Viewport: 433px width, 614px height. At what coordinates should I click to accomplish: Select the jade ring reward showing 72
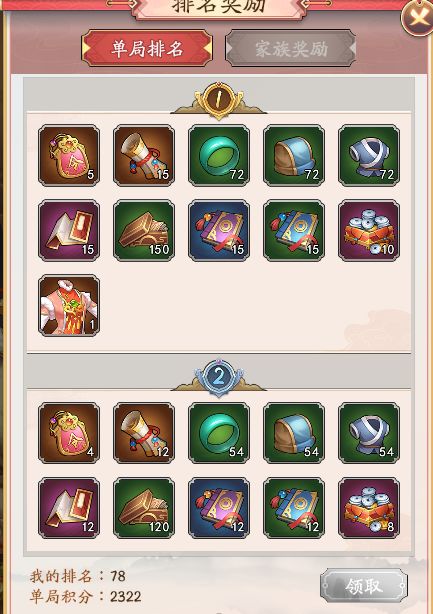[219, 155]
